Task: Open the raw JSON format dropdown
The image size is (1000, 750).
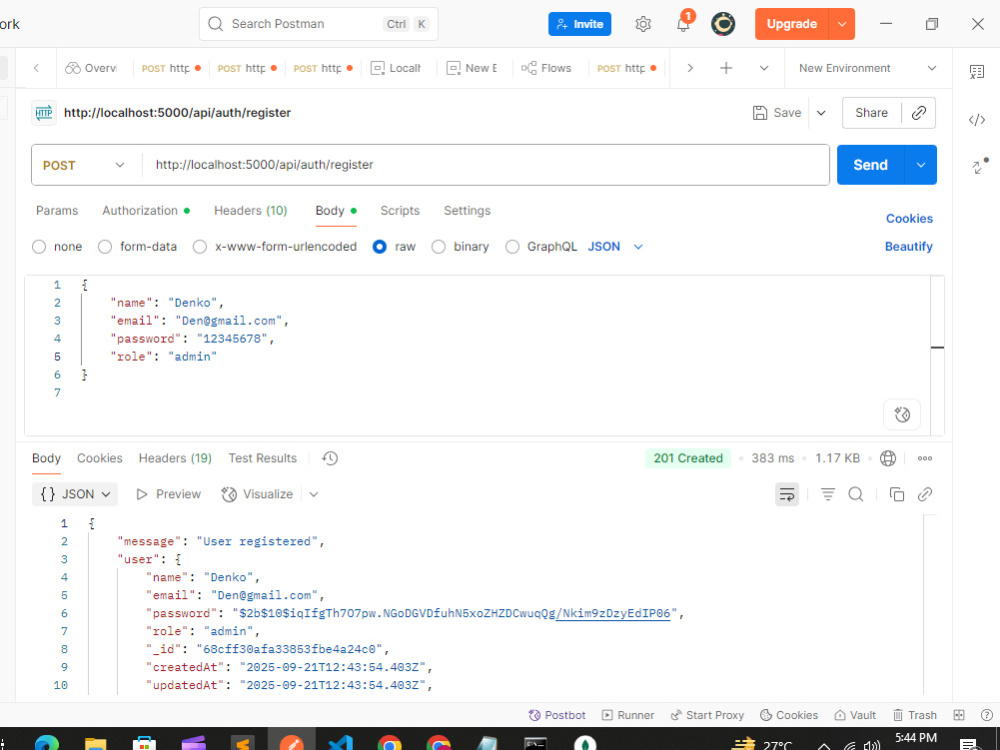Action: pyautogui.click(x=615, y=247)
